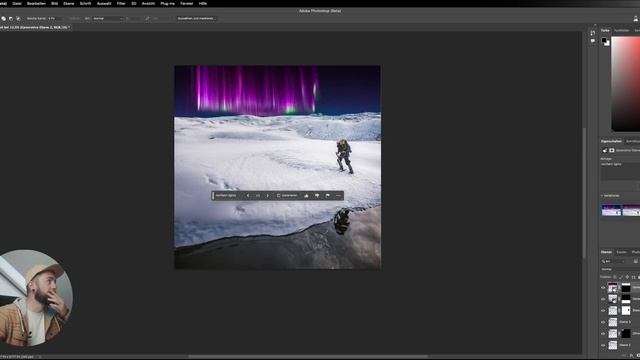Switch to the Farbfelder panel tab
Screen dimensions: 640x360
click(x=621, y=31)
